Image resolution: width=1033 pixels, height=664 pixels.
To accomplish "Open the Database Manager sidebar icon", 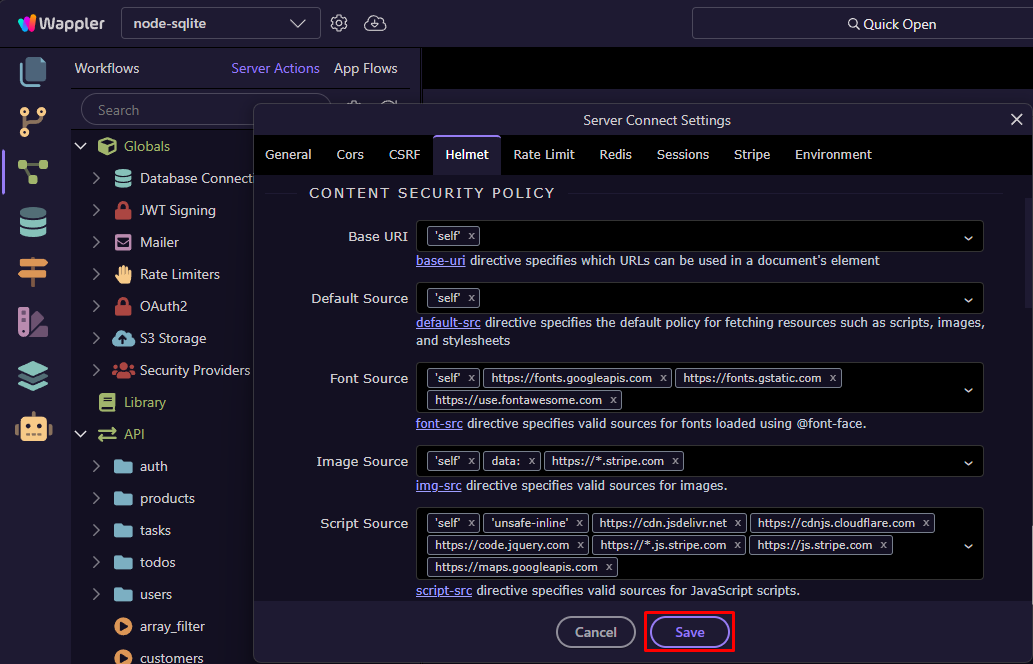I will click(33, 222).
